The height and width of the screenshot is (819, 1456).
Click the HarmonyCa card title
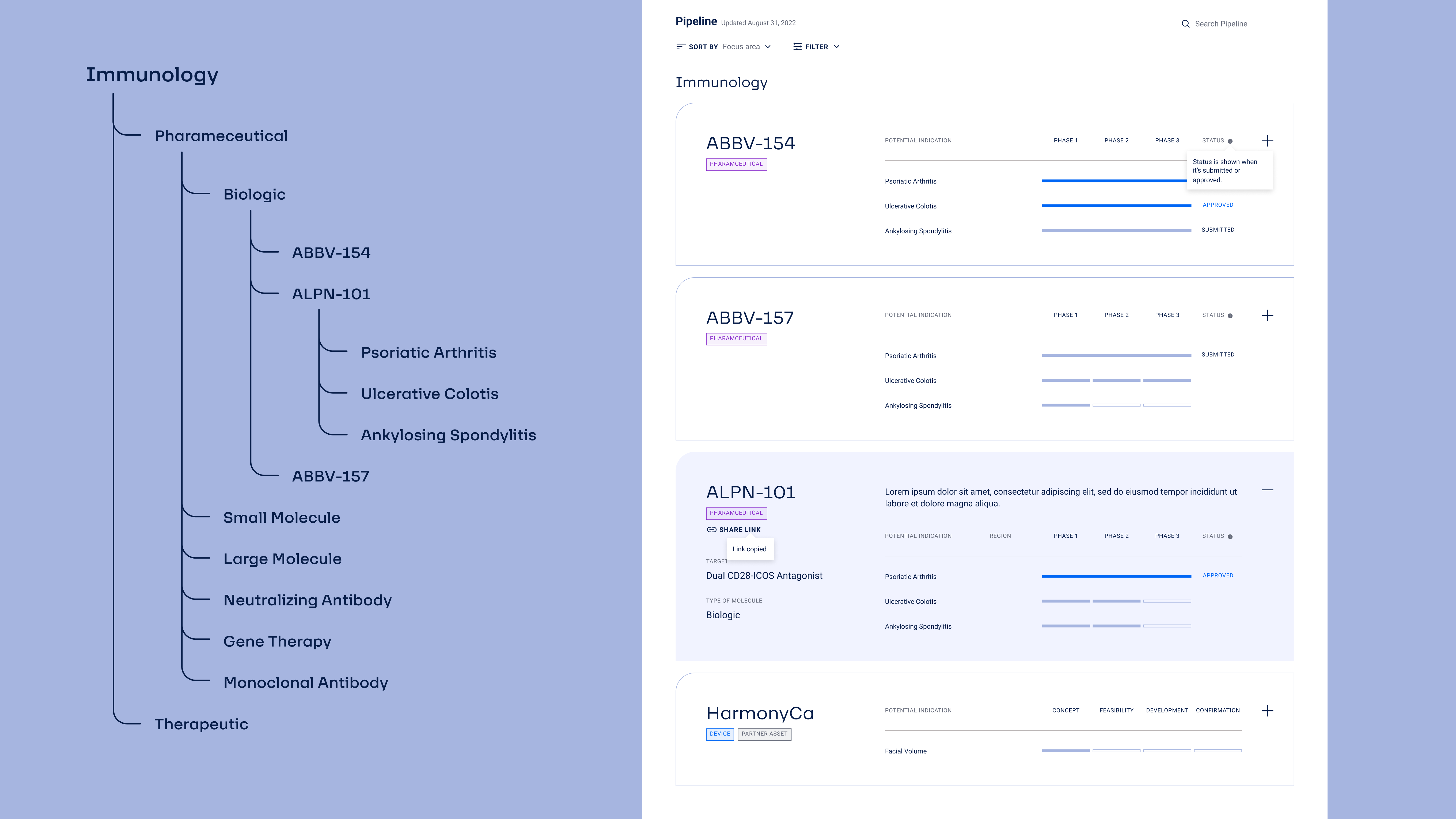760,713
